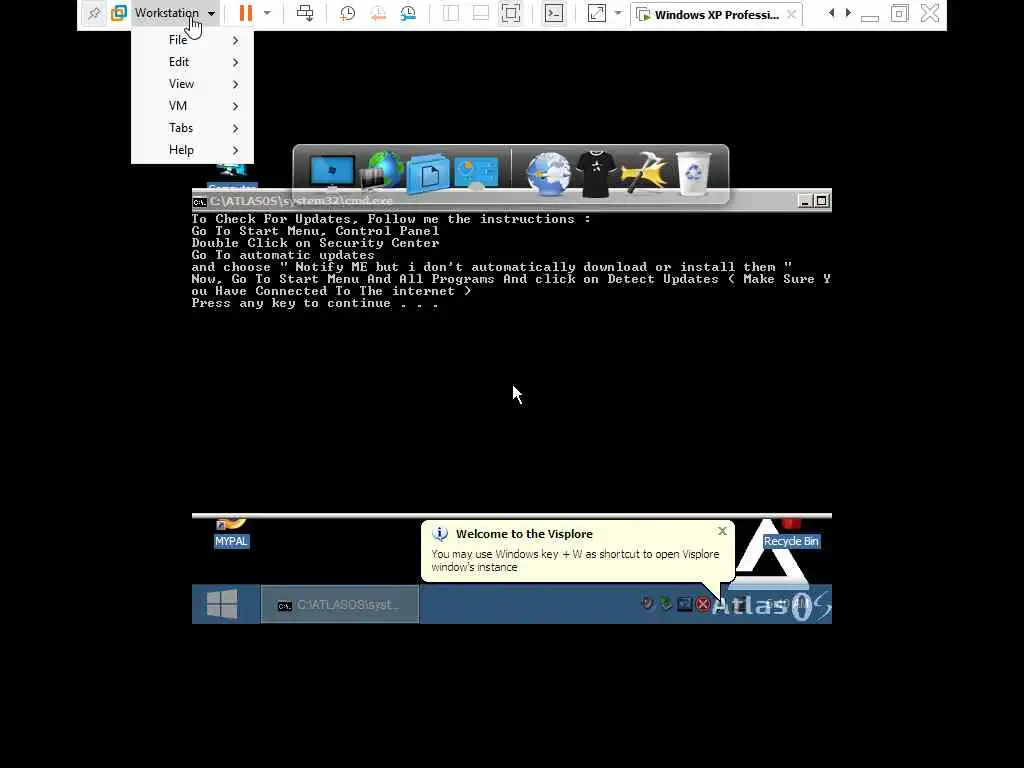Image resolution: width=1024 pixels, height=768 pixels.
Task: Click Send Ctrl+Alt+Del toolbar icon
Action: 305,13
